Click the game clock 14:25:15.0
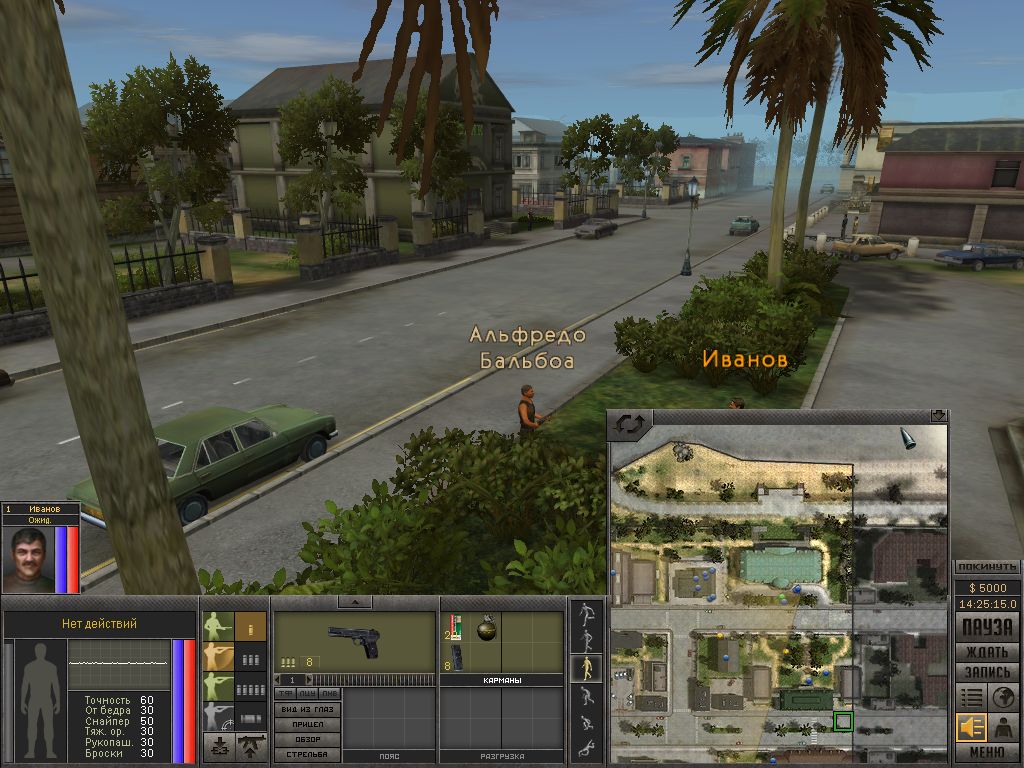Viewport: 1024px width, 768px height. (x=987, y=605)
